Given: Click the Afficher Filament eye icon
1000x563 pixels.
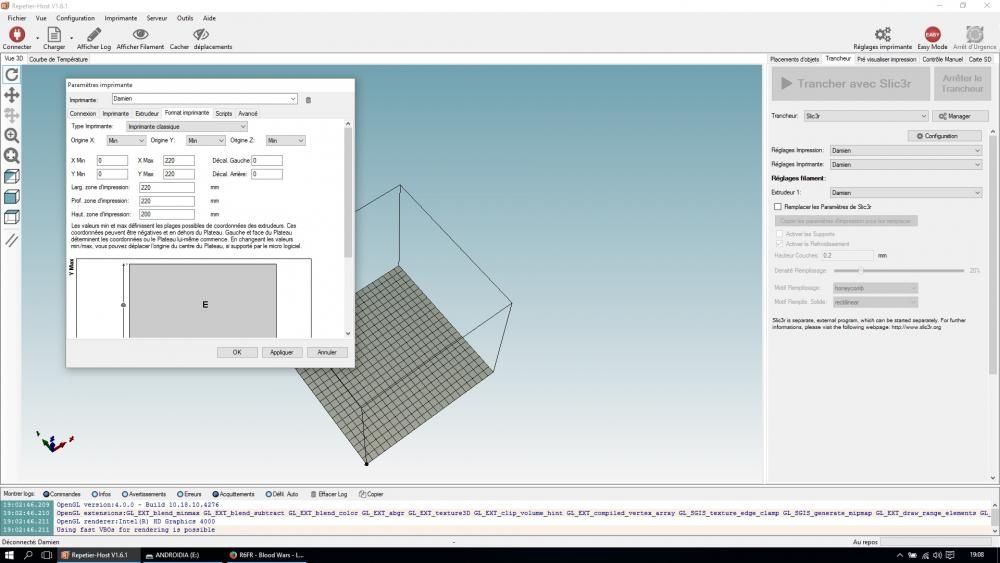Looking at the screenshot, I should click(x=140, y=34).
